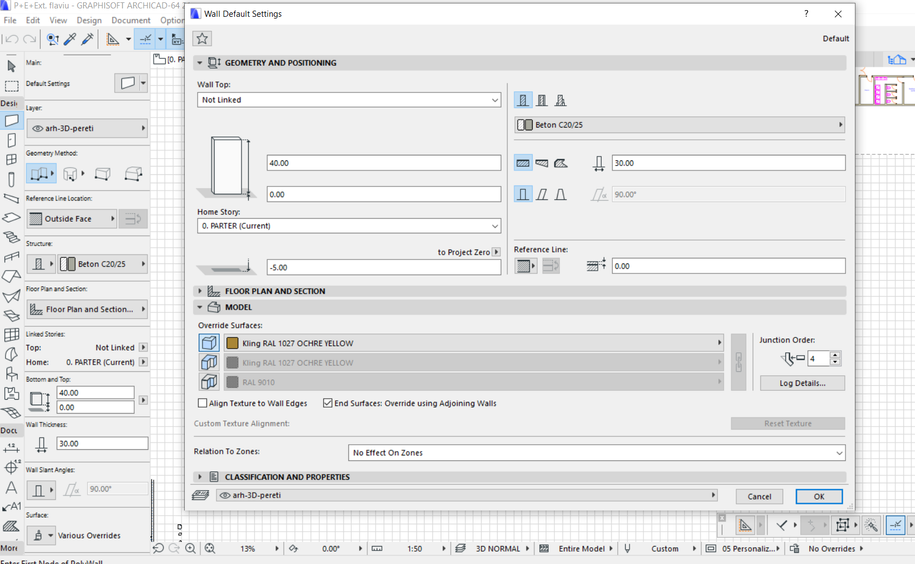
Task: Toggle the surface link chain button
Action: [x=738, y=362]
